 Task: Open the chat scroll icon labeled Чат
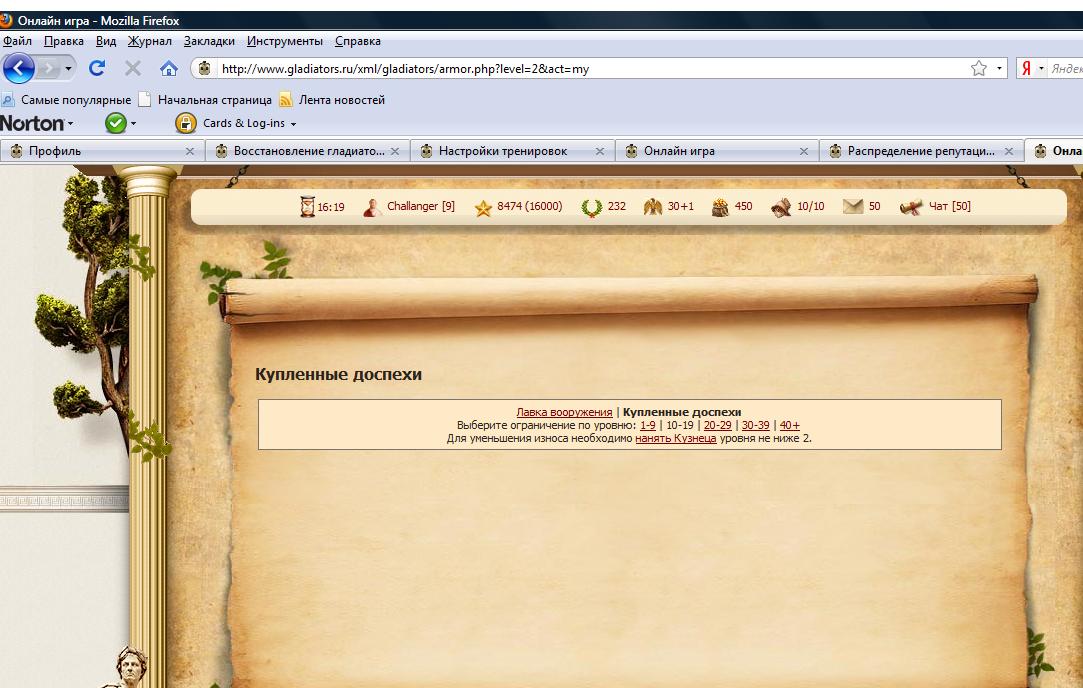(911, 207)
